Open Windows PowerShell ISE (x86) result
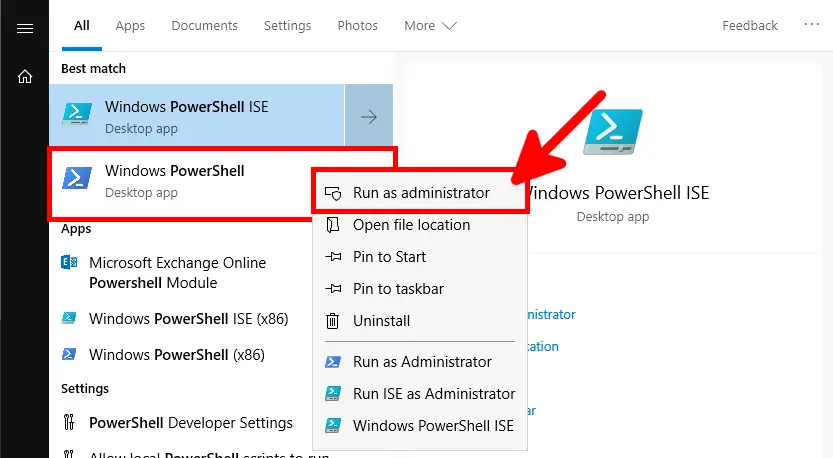This screenshot has width=833, height=458. click(181, 319)
